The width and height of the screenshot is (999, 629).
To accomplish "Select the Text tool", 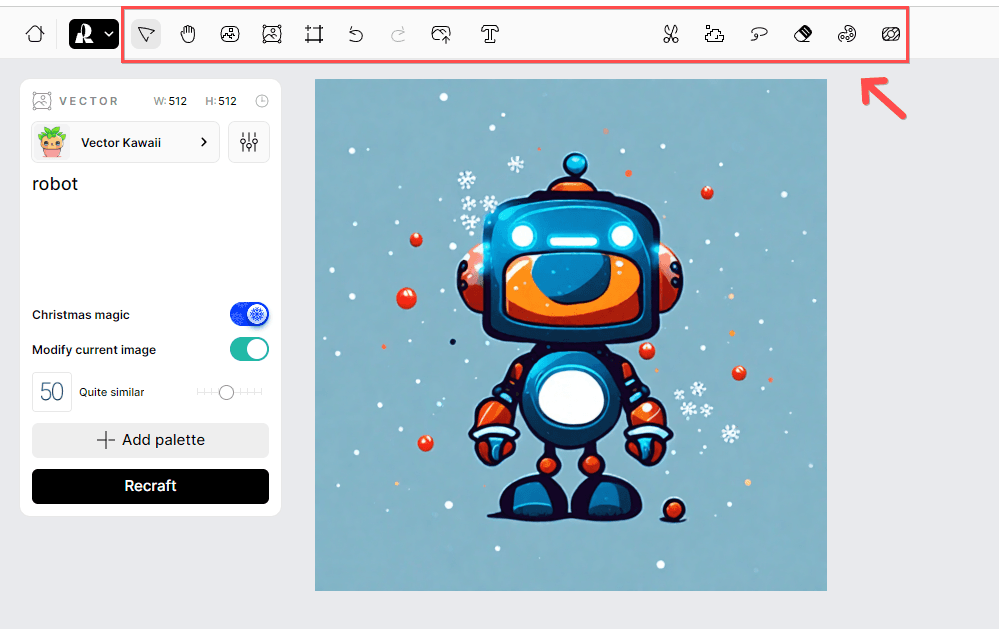I will click(489, 33).
